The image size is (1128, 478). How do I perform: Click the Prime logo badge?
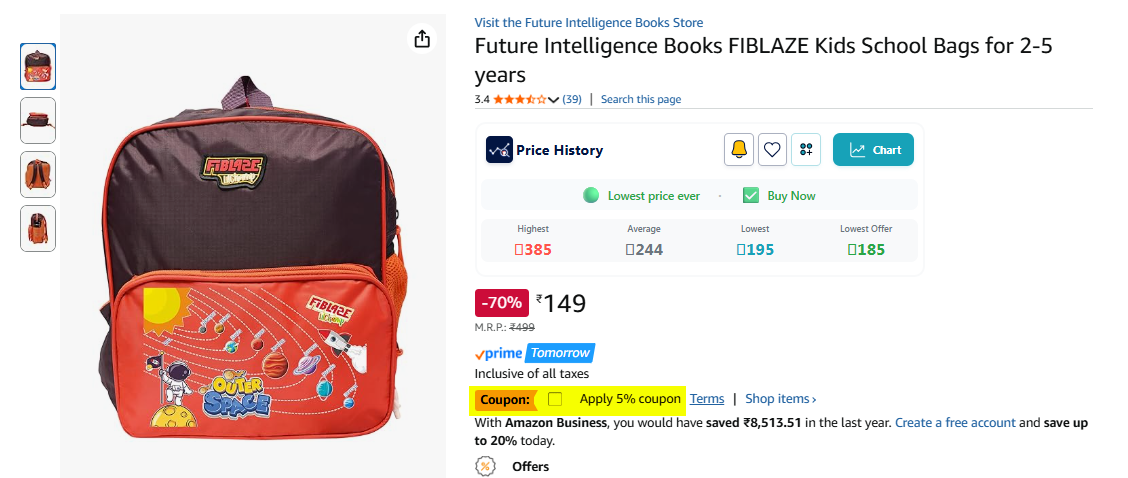(499, 353)
